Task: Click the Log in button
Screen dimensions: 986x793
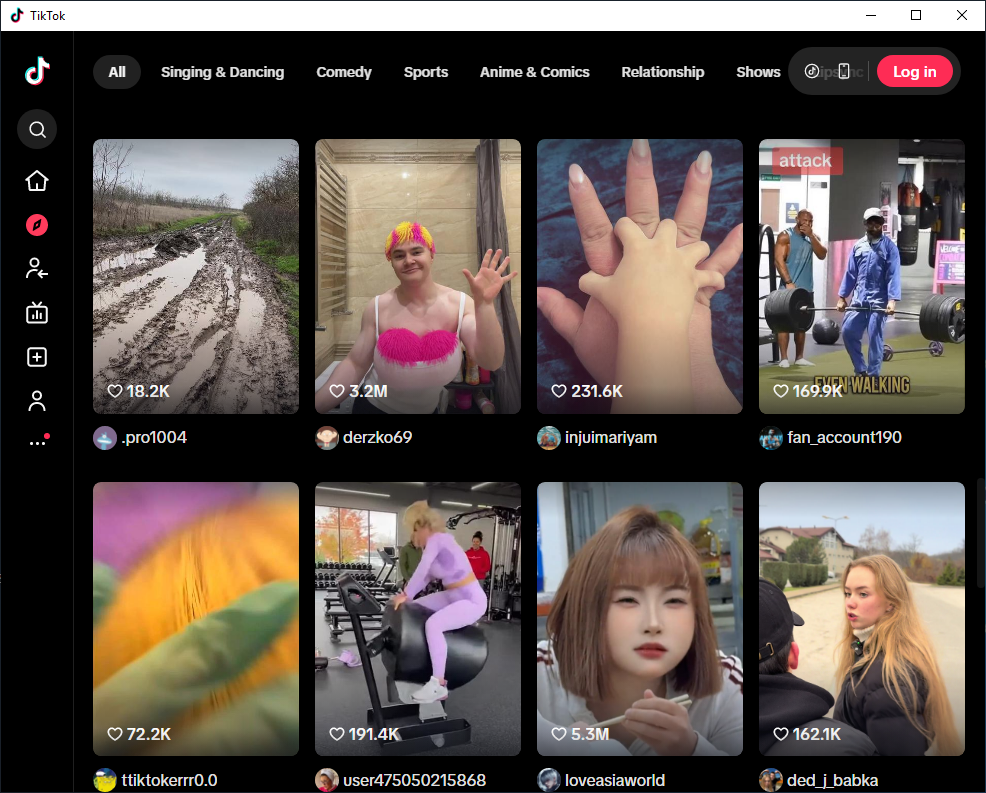Action: click(x=915, y=71)
